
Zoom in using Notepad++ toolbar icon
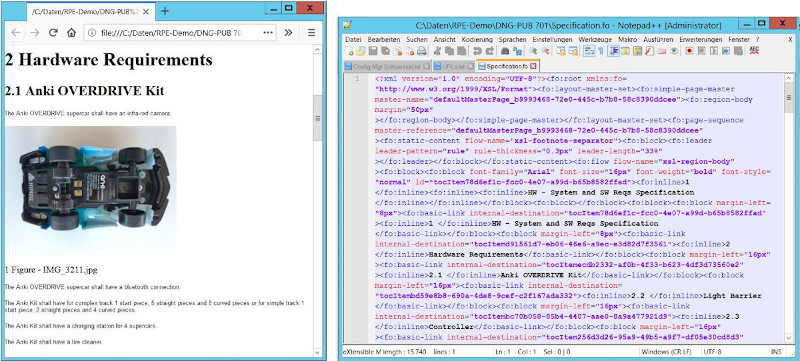click(x=534, y=51)
